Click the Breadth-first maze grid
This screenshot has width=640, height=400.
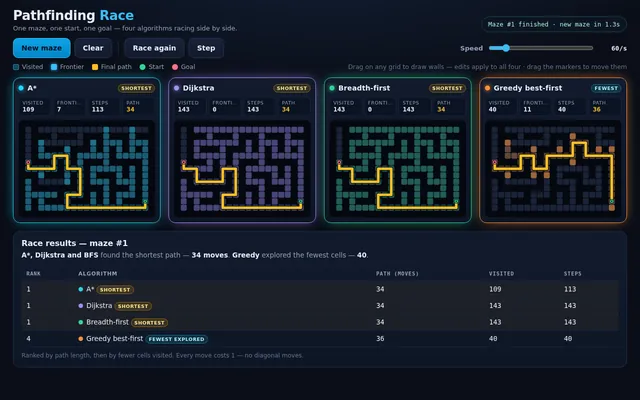(398, 169)
